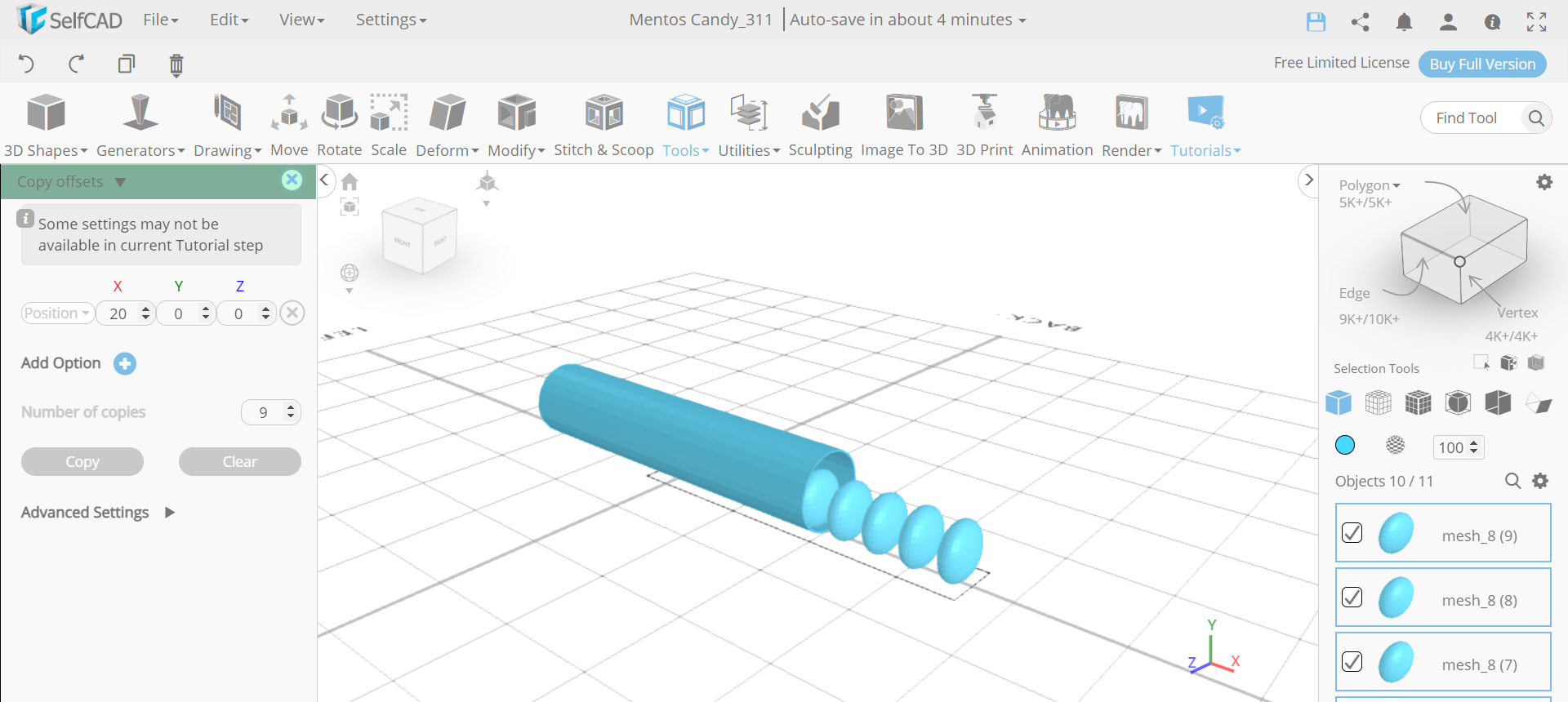Open the Deform tool
Screen dimensions: 1568x702
(448, 126)
